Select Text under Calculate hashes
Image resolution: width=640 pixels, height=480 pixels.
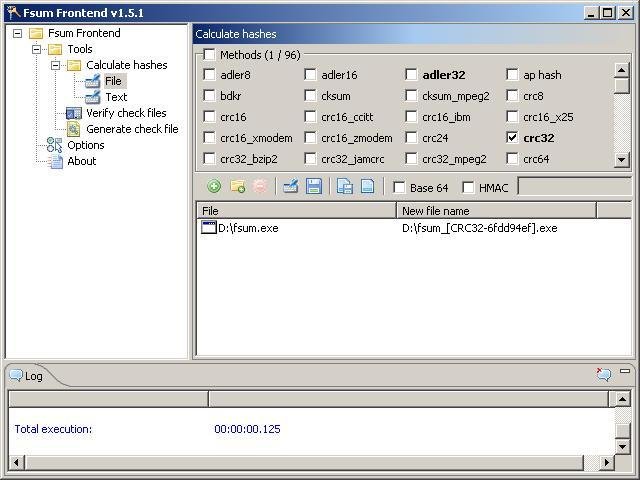[x=116, y=97]
